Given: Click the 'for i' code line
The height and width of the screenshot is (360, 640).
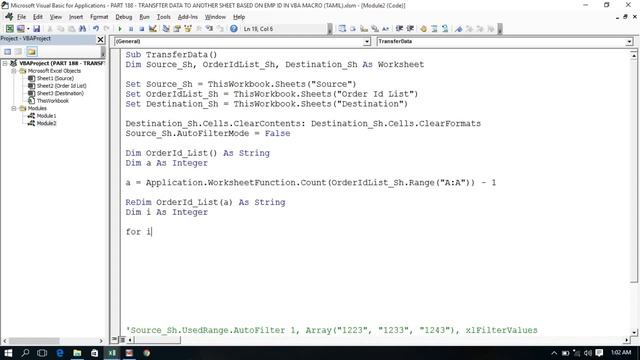Looking at the screenshot, I should (x=138, y=232).
